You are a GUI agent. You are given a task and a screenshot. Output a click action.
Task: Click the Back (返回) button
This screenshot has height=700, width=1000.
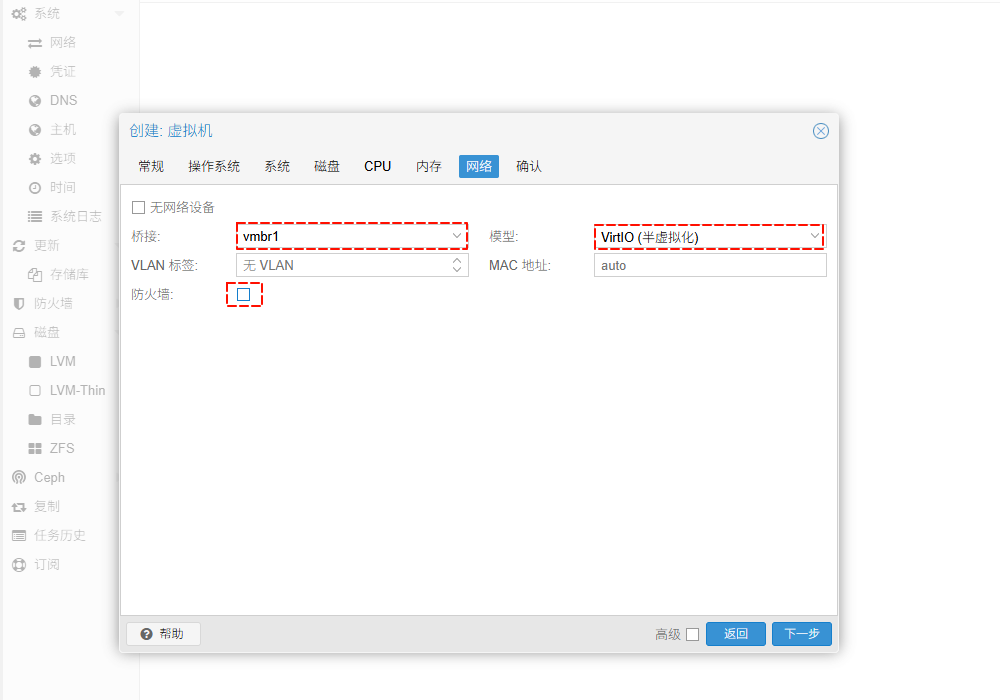pos(735,634)
